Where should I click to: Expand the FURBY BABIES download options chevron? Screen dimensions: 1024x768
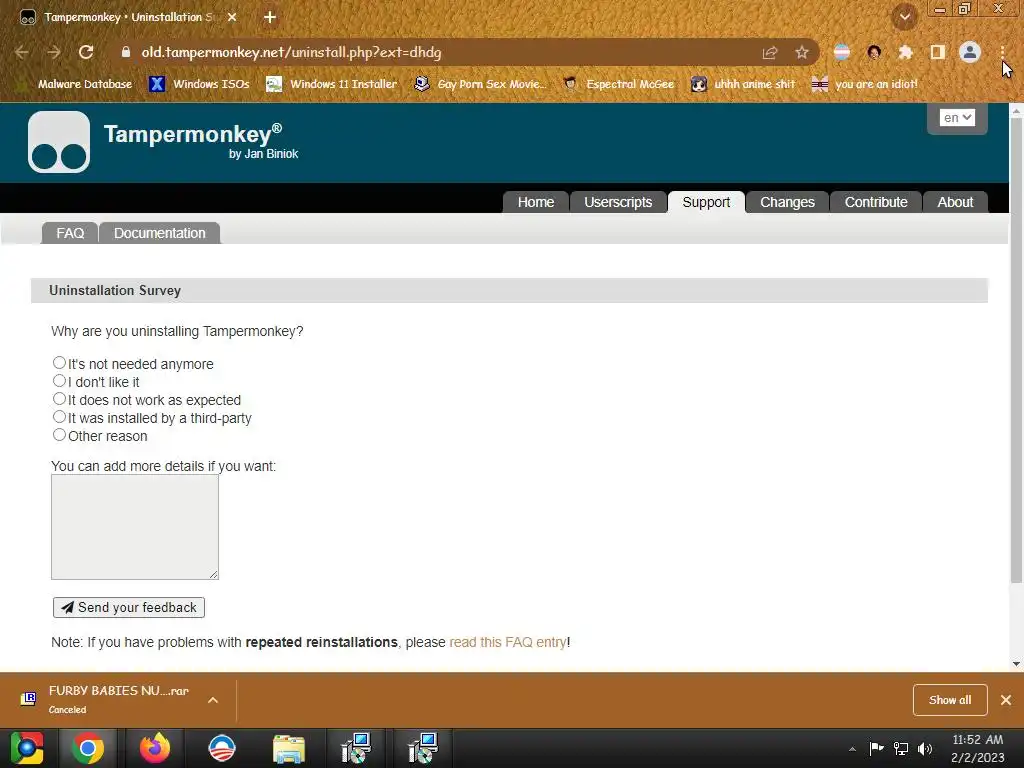(x=213, y=700)
